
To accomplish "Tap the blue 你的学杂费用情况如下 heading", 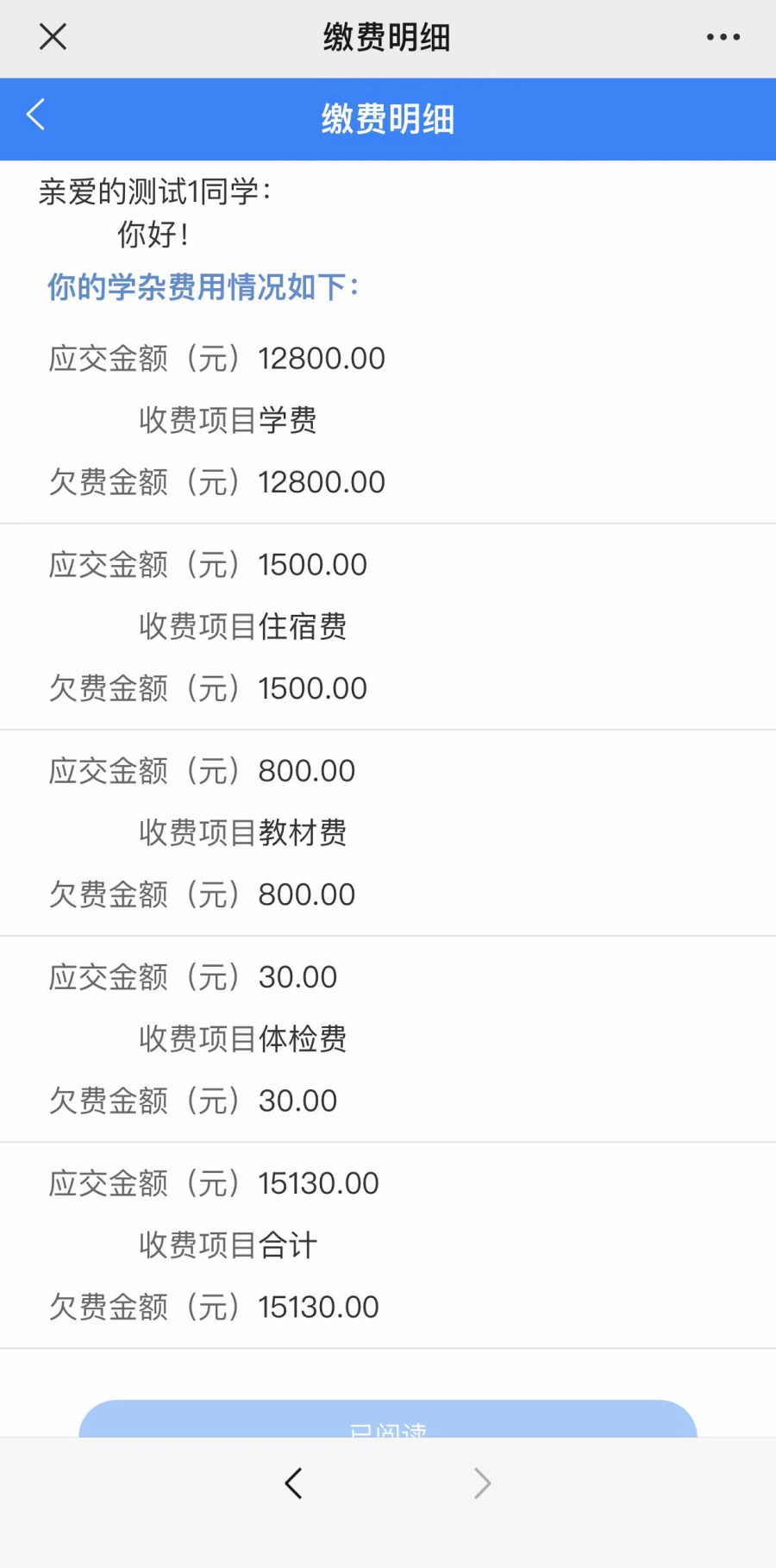I will [203, 287].
